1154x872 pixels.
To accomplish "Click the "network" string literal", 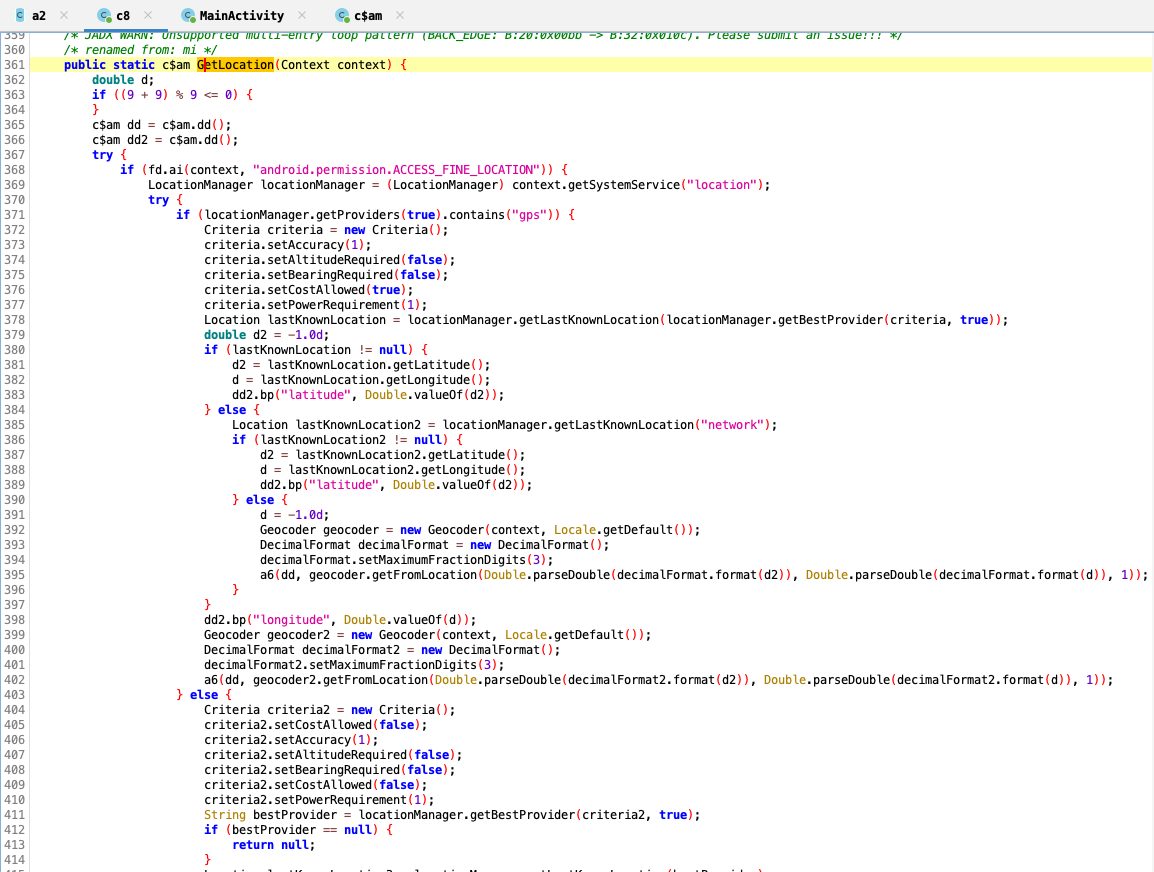I will [x=732, y=425].
